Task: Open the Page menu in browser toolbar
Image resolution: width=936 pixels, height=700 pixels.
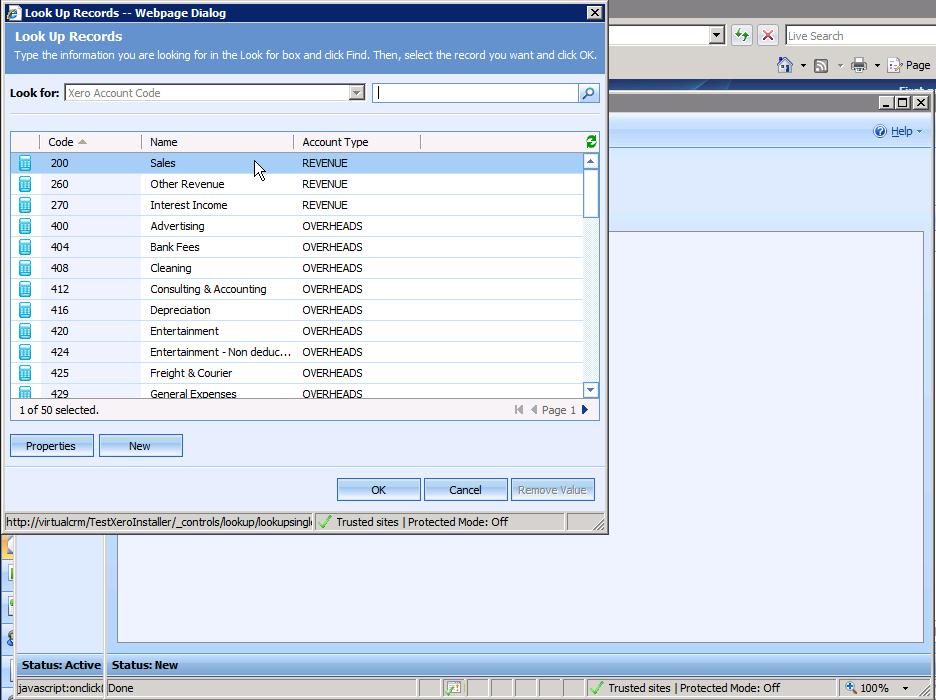Action: pos(909,65)
